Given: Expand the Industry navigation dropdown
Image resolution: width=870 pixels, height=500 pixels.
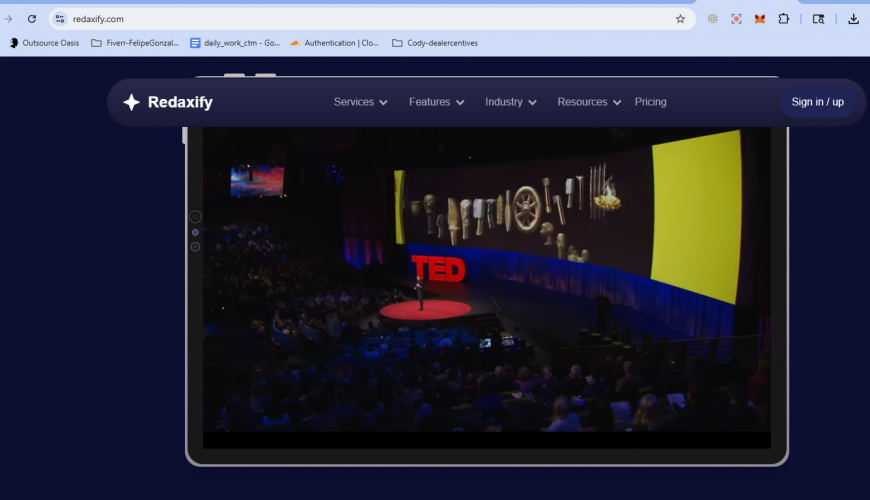Looking at the screenshot, I should point(511,102).
